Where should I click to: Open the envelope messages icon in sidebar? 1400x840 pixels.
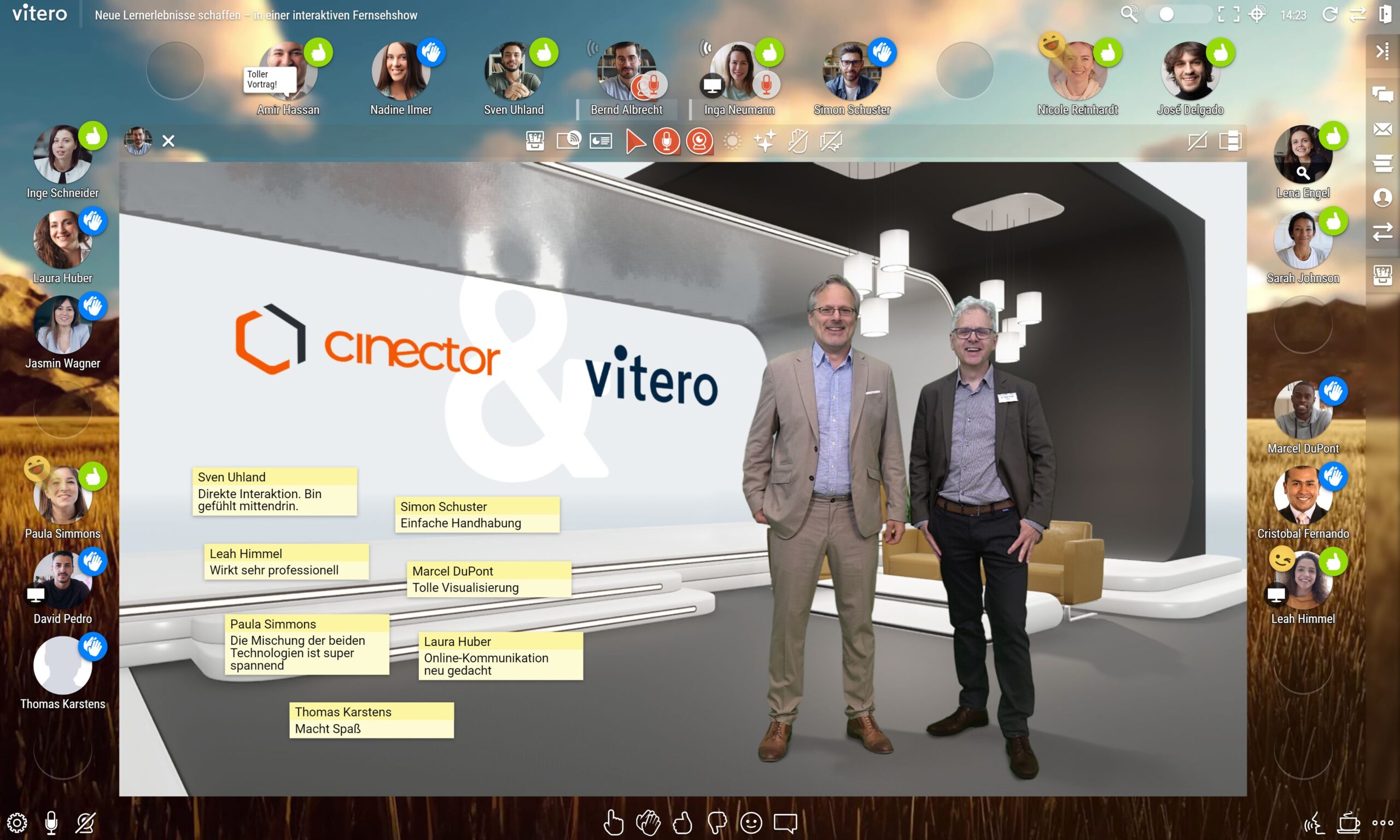[x=1382, y=129]
